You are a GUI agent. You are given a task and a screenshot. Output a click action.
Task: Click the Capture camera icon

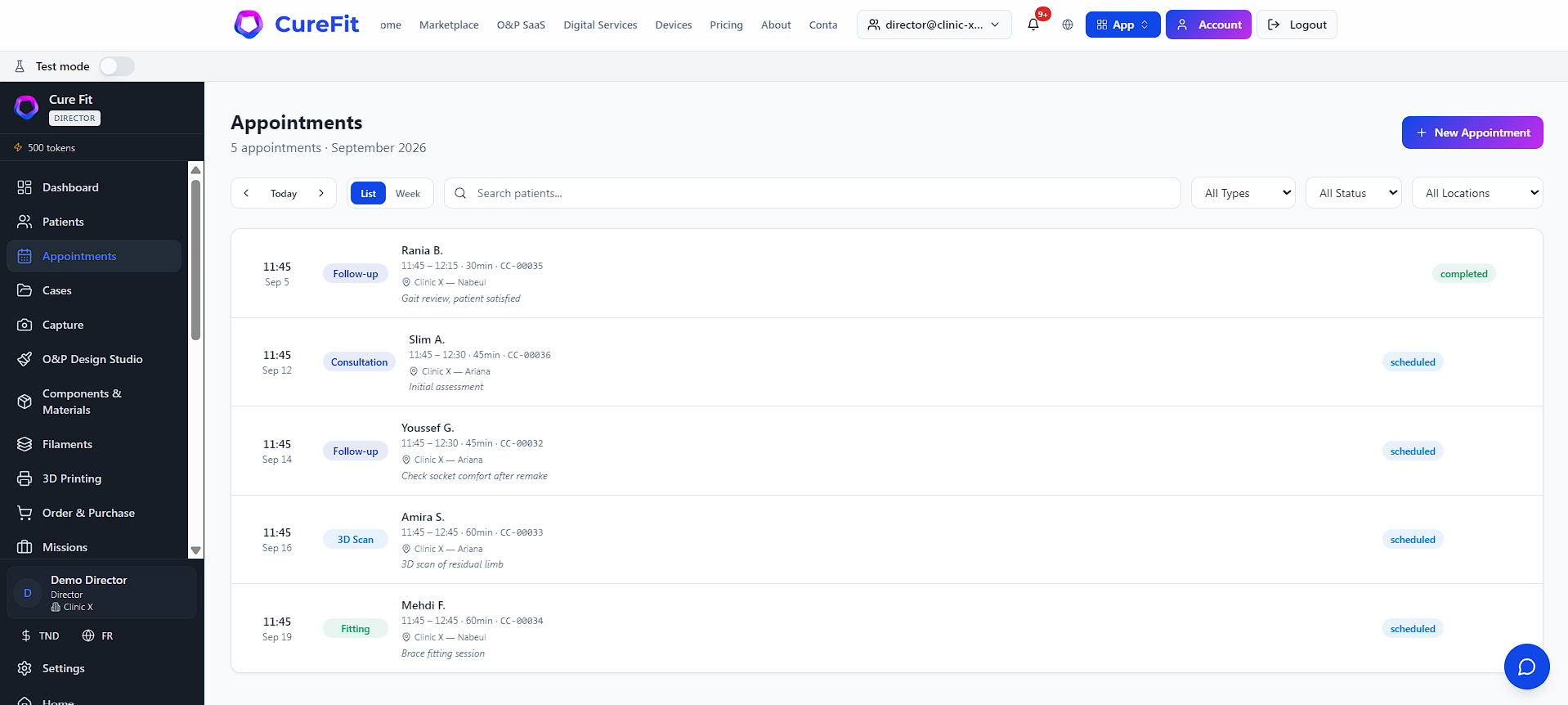(25, 325)
